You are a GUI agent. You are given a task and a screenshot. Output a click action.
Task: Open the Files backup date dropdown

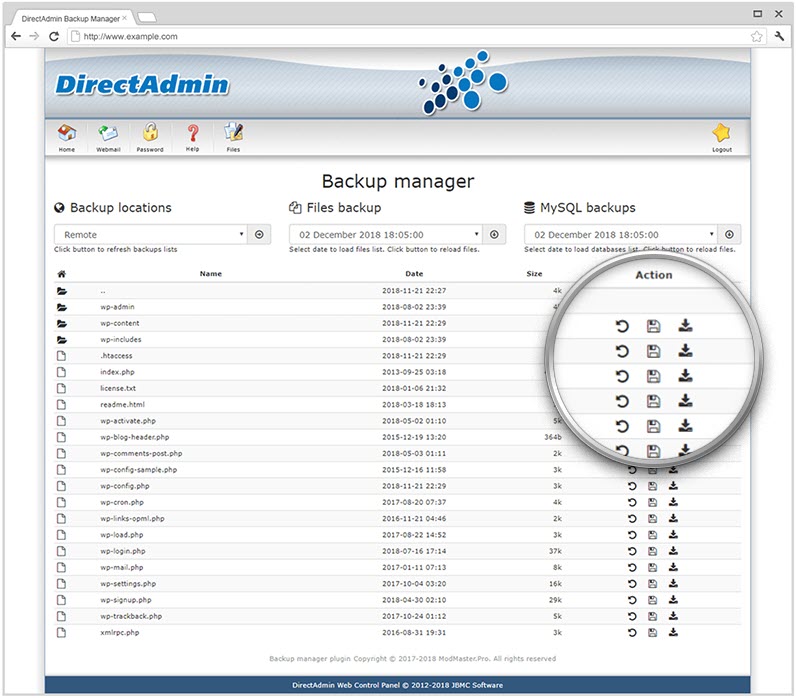(x=386, y=234)
